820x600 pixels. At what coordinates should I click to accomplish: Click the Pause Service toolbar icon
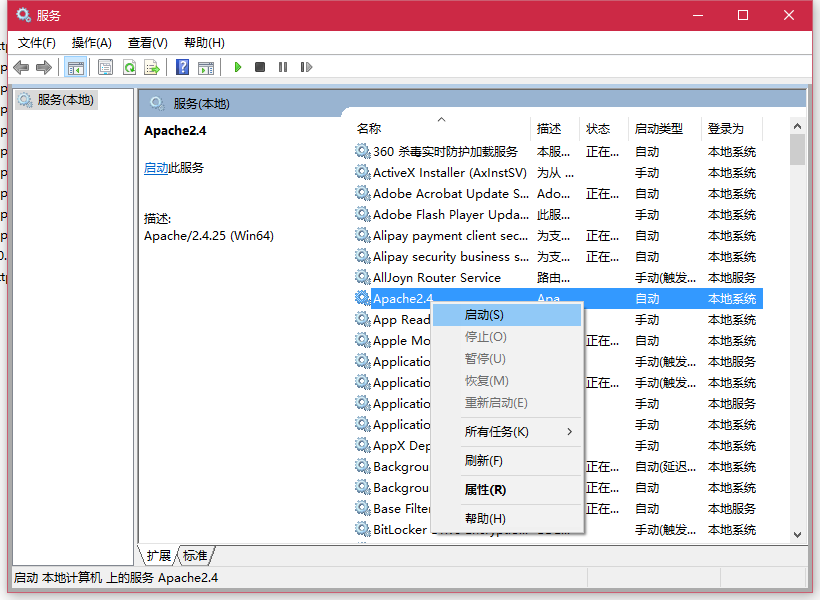click(283, 67)
